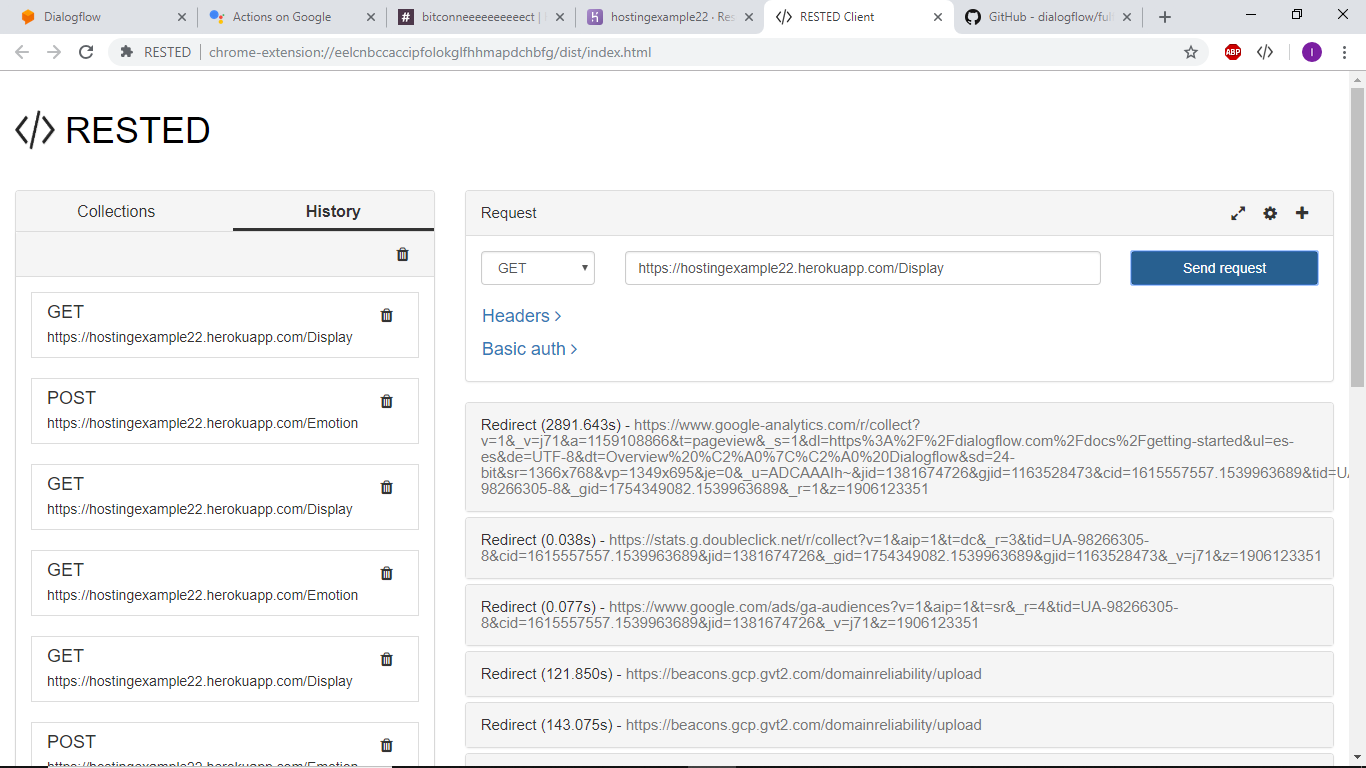The width and height of the screenshot is (1366, 768).
Task: Switch to the hostingexample22 Heroku tab
Action: (x=668, y=17)
